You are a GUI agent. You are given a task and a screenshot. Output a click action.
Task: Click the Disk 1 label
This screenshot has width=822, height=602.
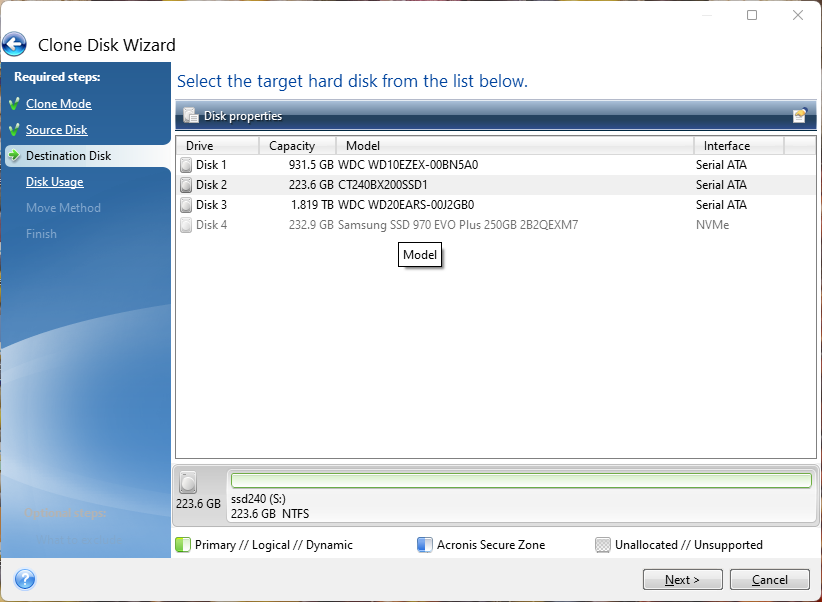coord(211,165)
